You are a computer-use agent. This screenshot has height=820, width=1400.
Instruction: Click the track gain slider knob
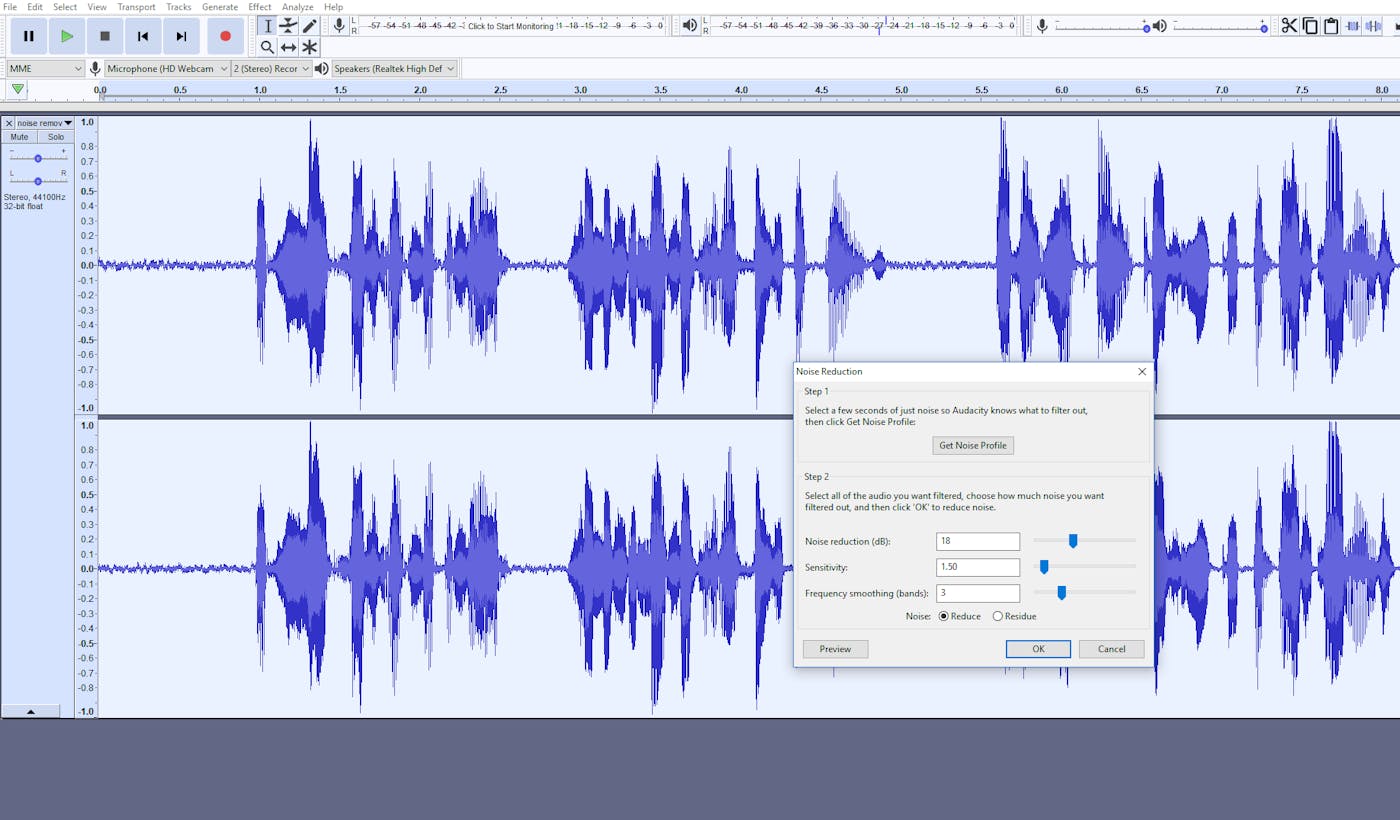[38, 158]
